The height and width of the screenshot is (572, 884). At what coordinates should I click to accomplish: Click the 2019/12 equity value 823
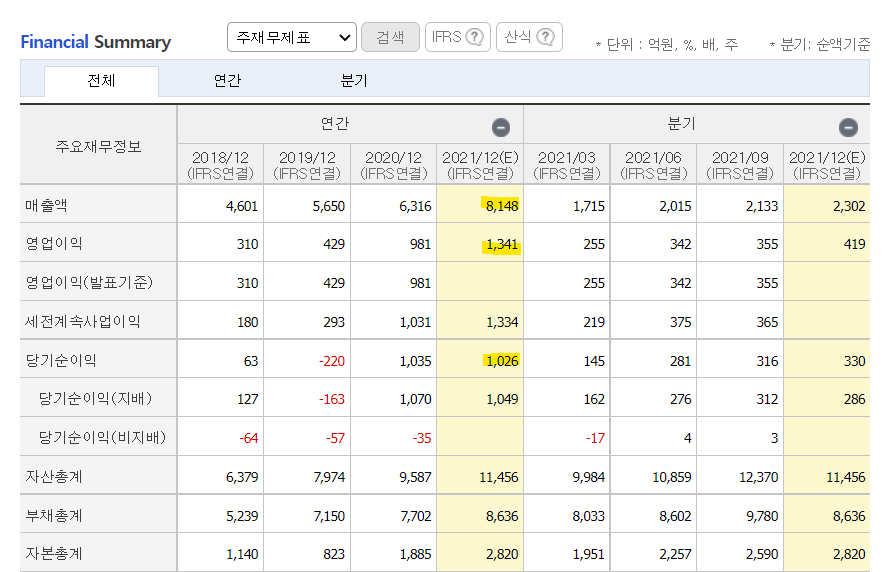[x=334, y=555]
